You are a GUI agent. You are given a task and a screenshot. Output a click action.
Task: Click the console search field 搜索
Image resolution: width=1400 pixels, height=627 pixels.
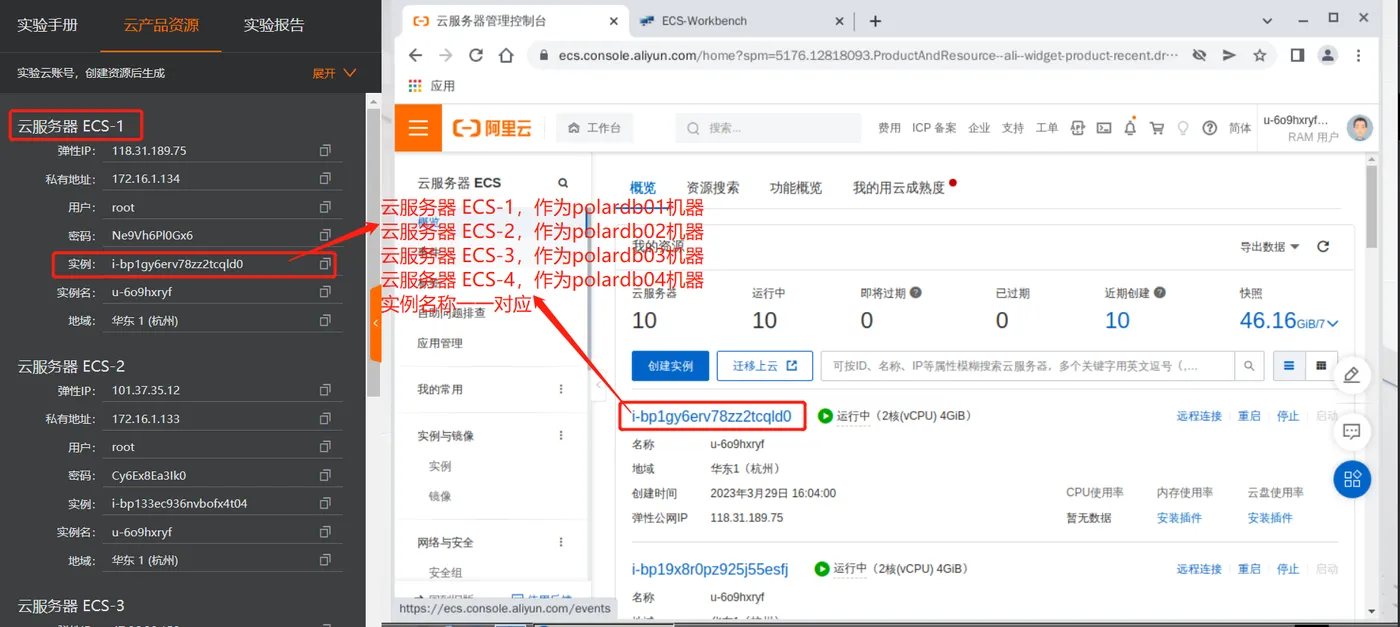[768, 128]
